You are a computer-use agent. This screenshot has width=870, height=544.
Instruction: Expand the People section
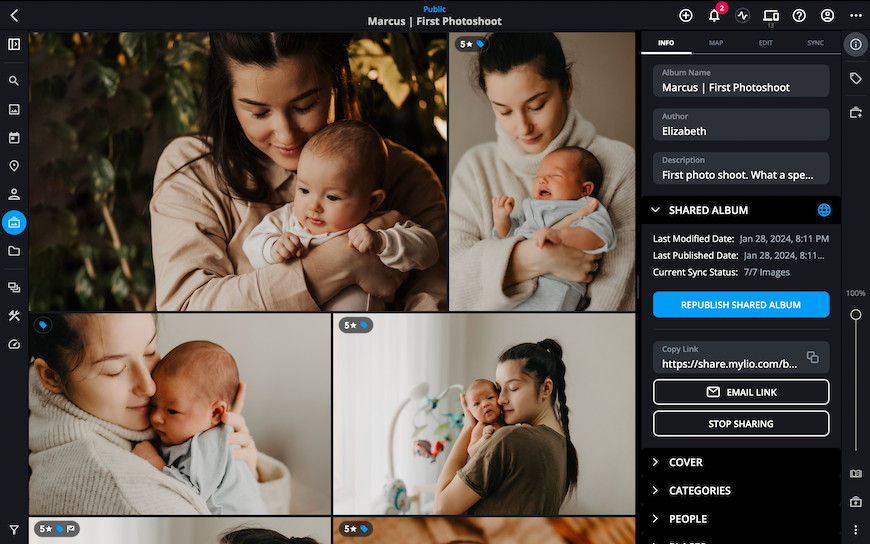point(741,518)
